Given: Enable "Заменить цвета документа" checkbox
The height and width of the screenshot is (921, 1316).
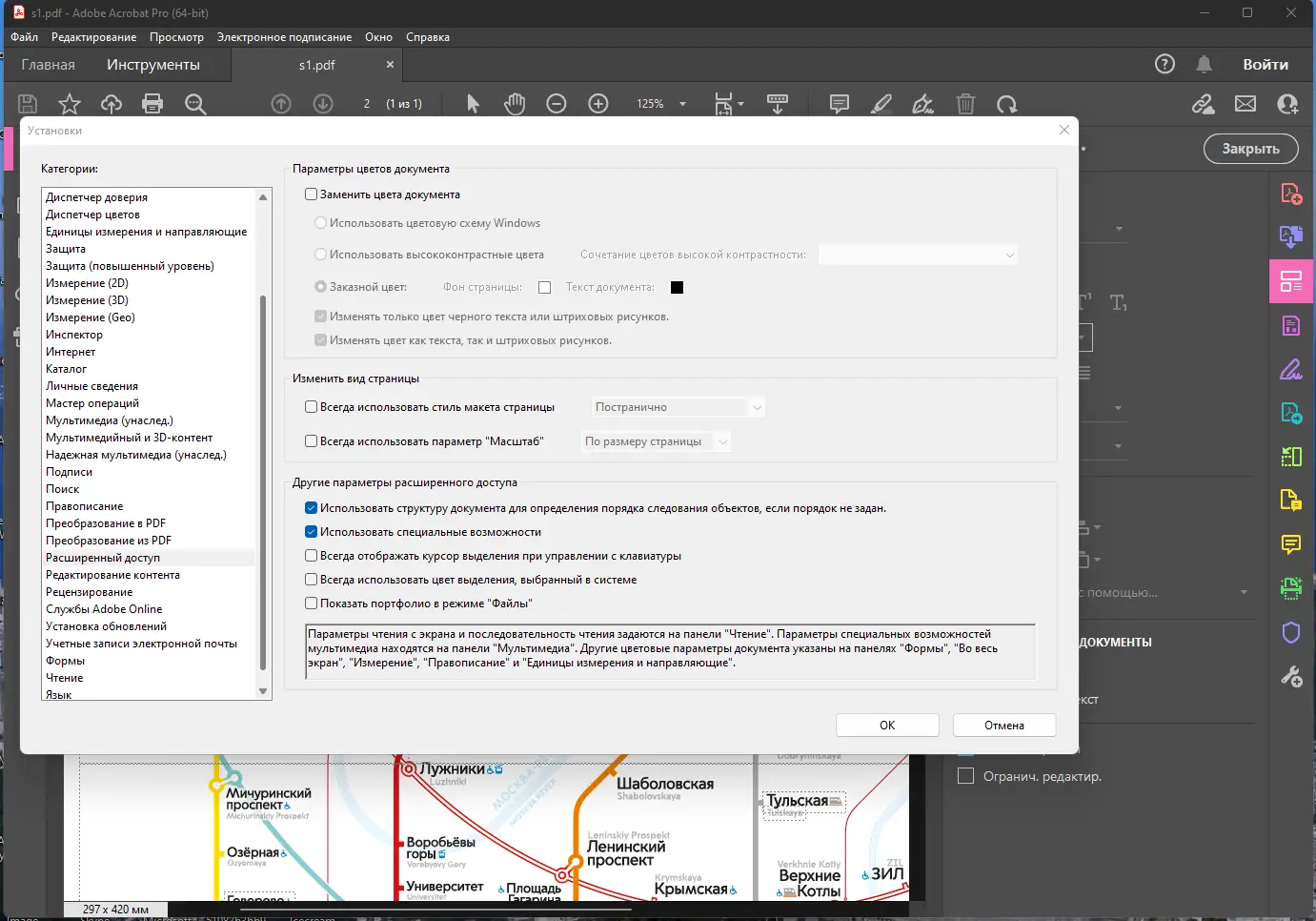Looking at the screenshot, I should coord(311,194).
